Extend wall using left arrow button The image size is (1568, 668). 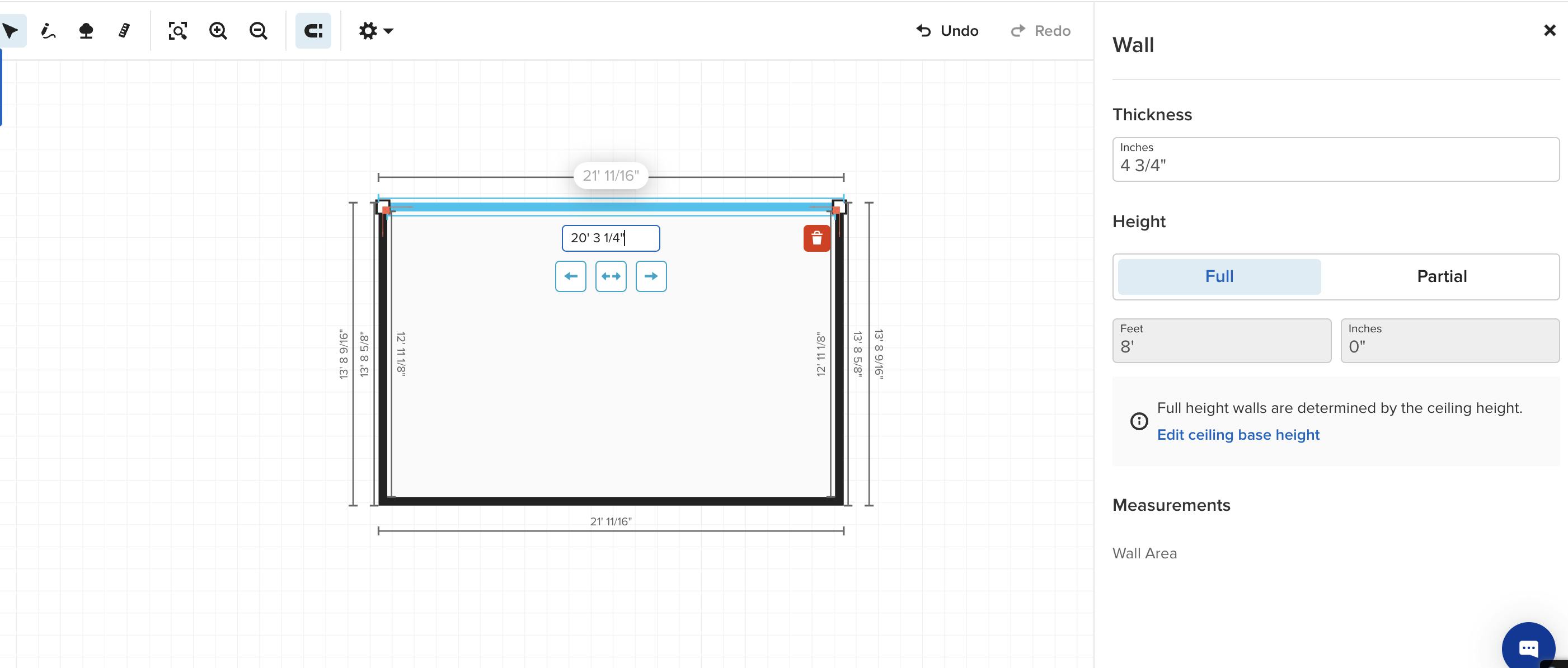tap(570, 276)
